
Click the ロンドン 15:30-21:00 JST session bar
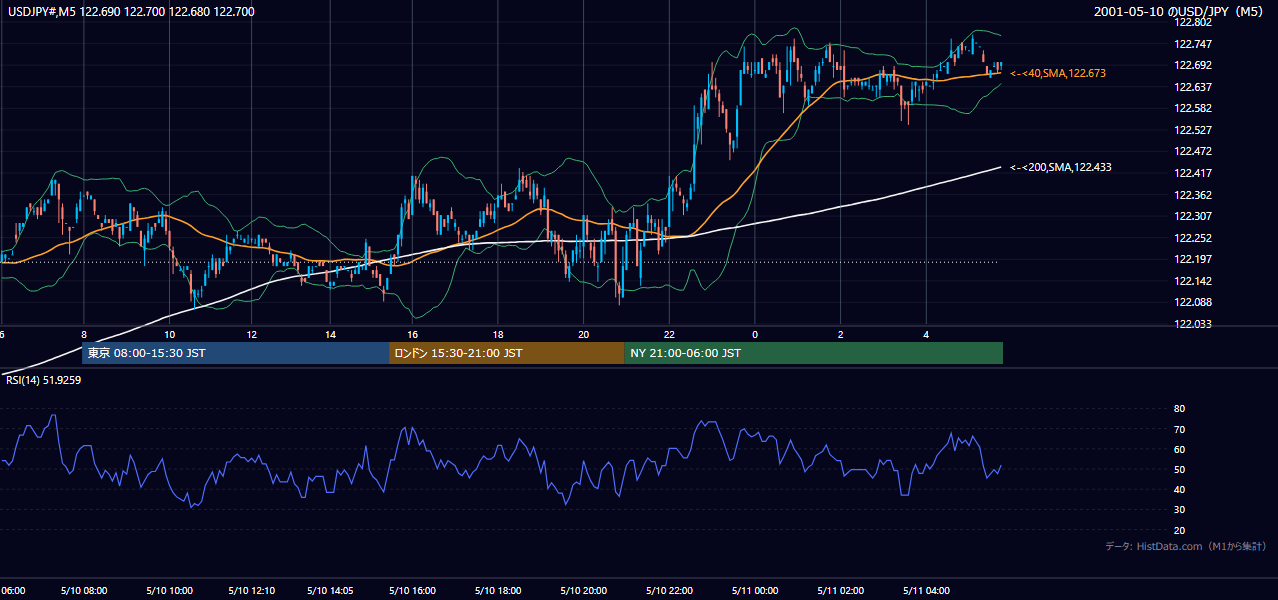[x=506, y=353]
